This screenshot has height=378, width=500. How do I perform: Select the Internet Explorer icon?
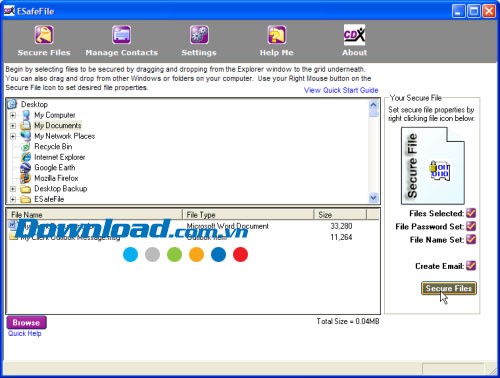tap(26, 157)
